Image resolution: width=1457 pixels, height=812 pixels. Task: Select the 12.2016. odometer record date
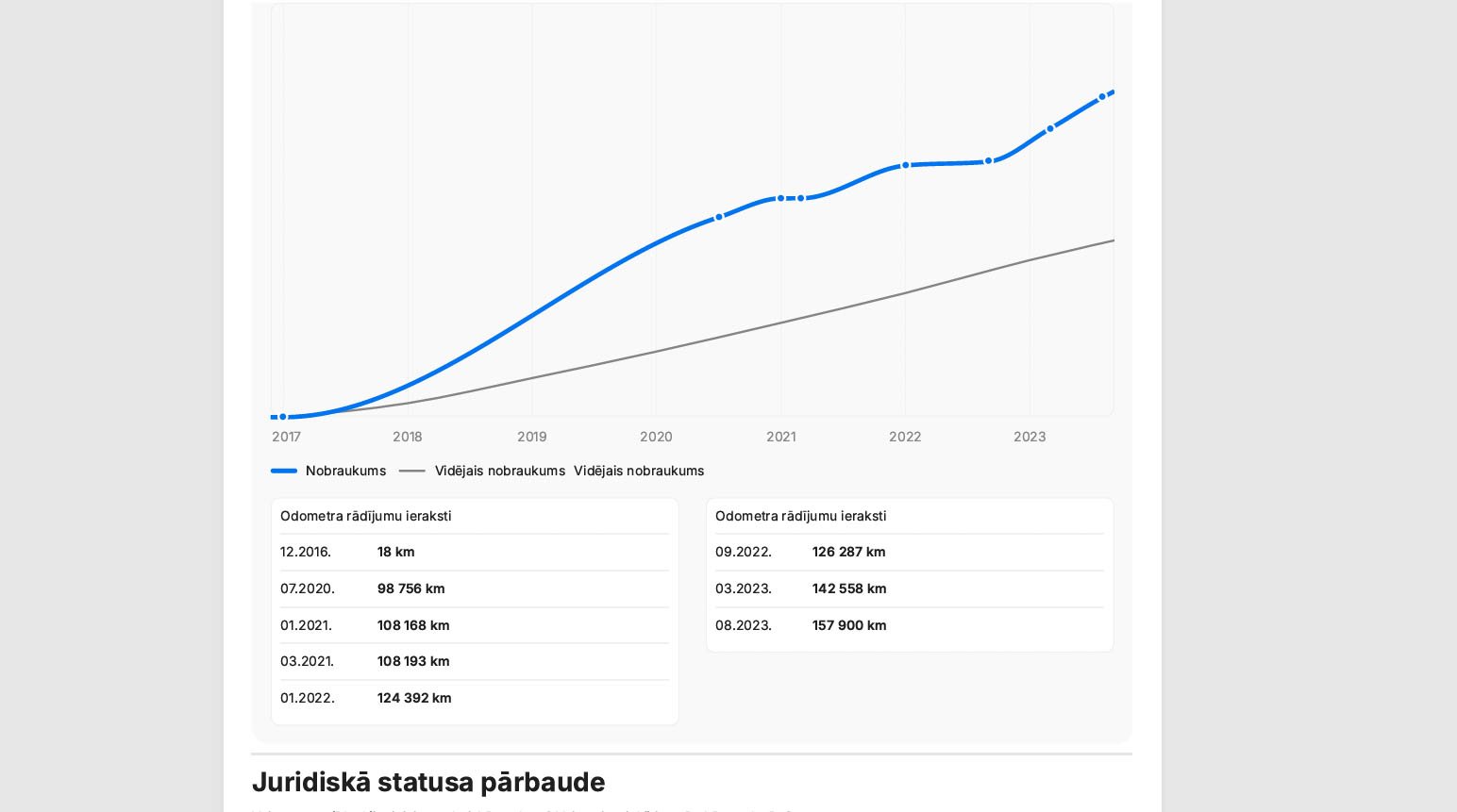pos(306,552)
